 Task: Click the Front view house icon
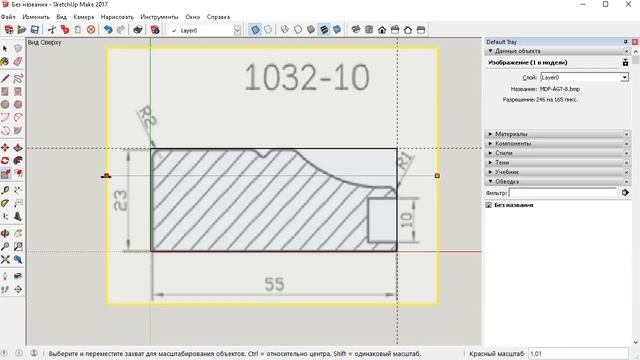coord(382,30)
